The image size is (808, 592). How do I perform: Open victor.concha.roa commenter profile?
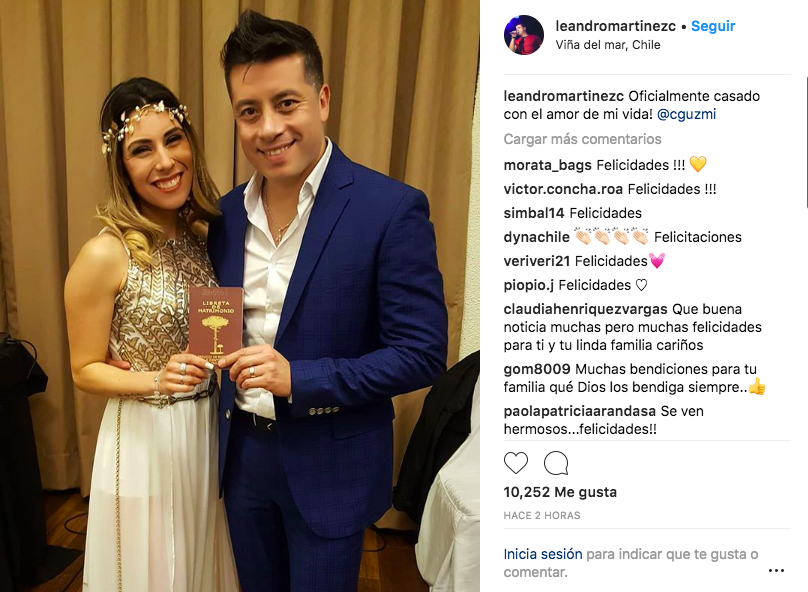[x=563, y=189]
